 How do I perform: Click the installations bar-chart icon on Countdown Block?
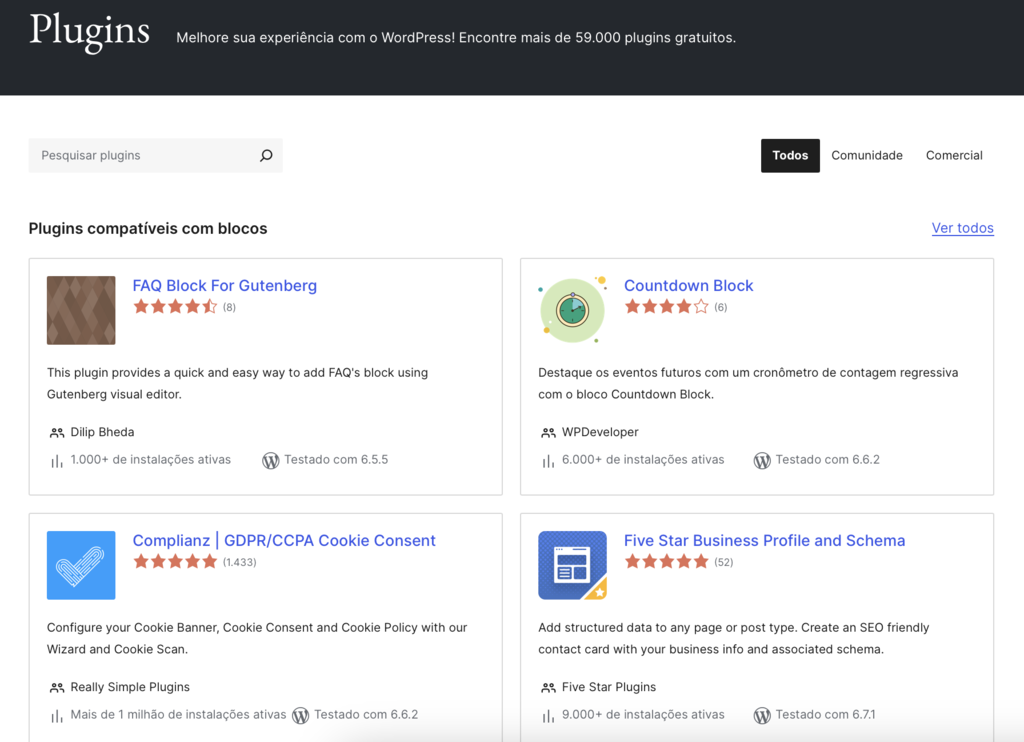point(547,459)
